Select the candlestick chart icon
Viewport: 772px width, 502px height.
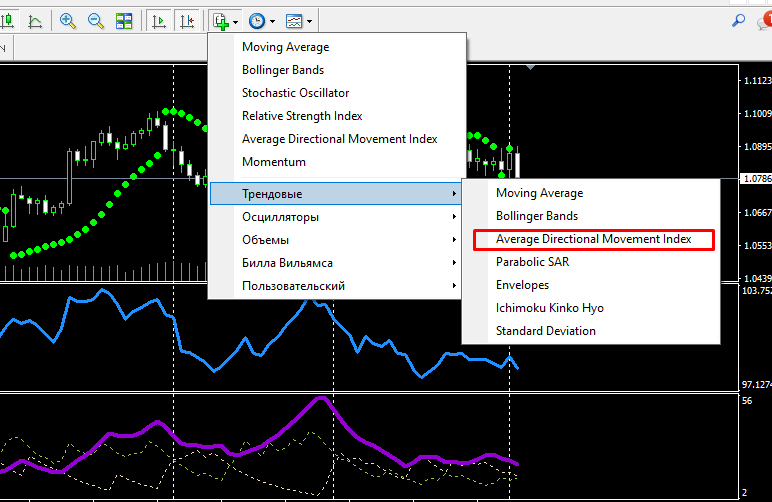click(8, 21)
